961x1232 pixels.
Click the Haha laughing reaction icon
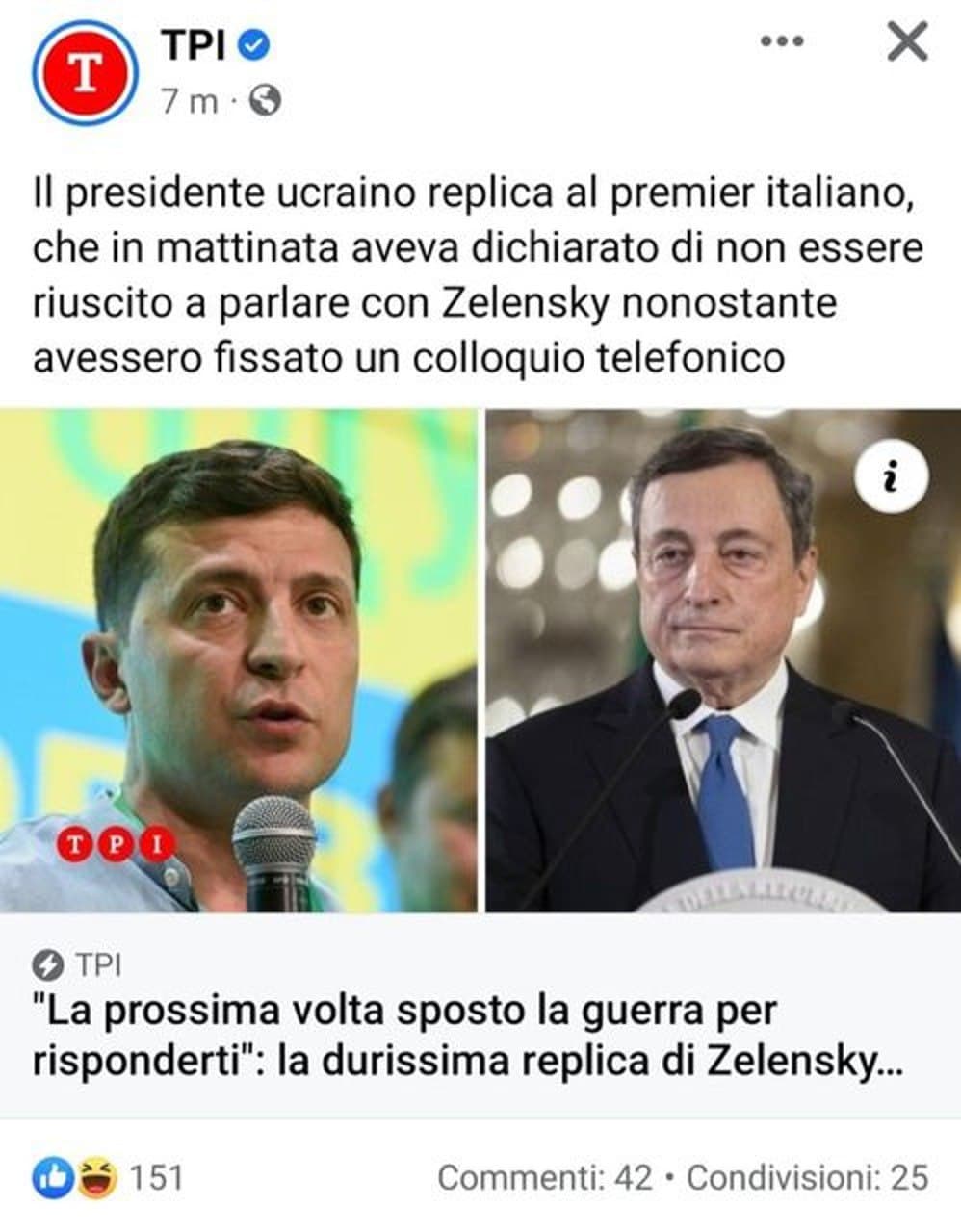point(95,1176)
